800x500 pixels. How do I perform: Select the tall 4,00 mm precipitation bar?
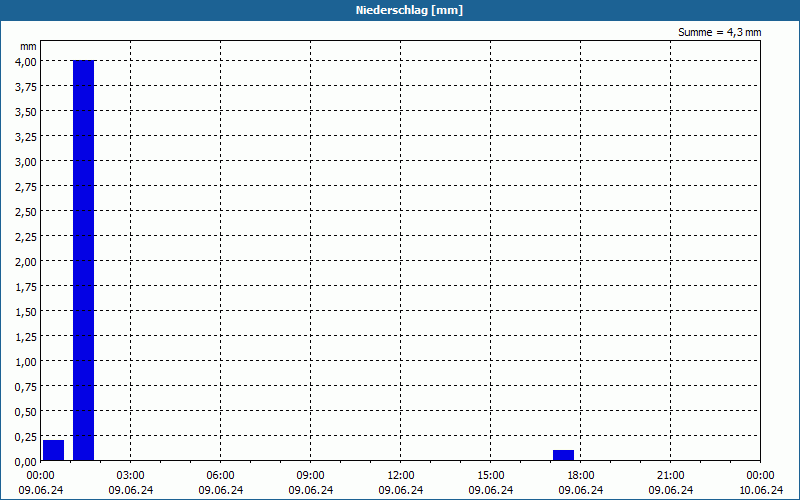click(x=84, y=260)
